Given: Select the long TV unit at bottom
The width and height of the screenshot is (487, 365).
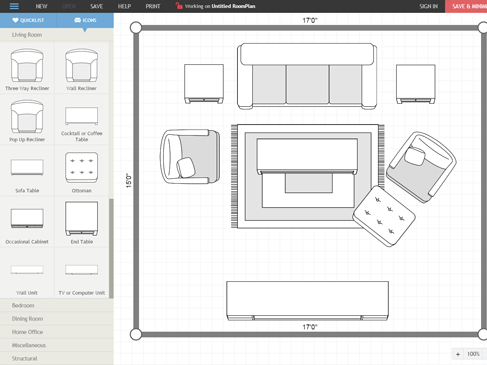Looking at the screenshot, I should pyautogui.click(x=307, y=301).
